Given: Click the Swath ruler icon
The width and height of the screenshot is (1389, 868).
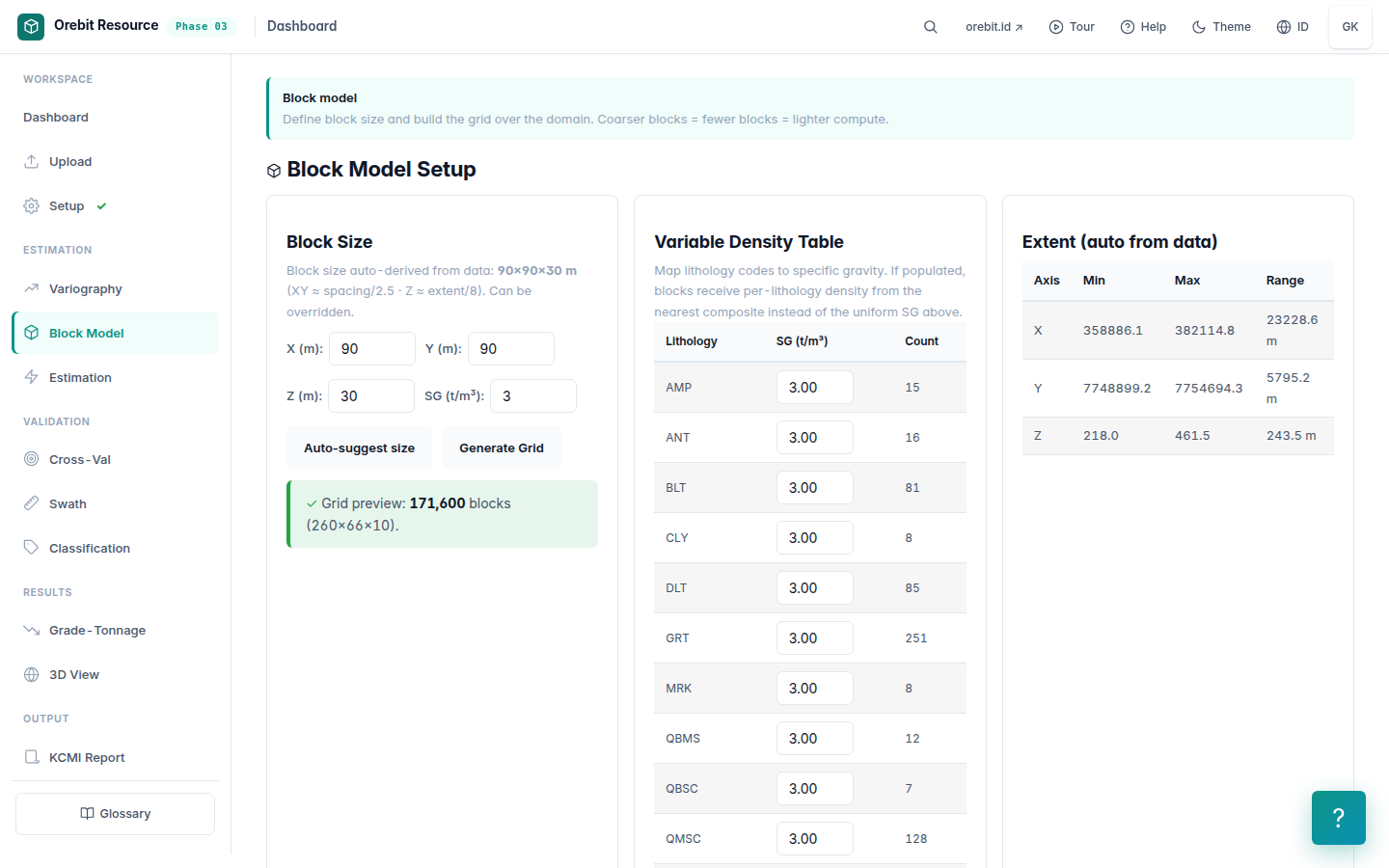Looking at the screenshot, I should [32, 504].
